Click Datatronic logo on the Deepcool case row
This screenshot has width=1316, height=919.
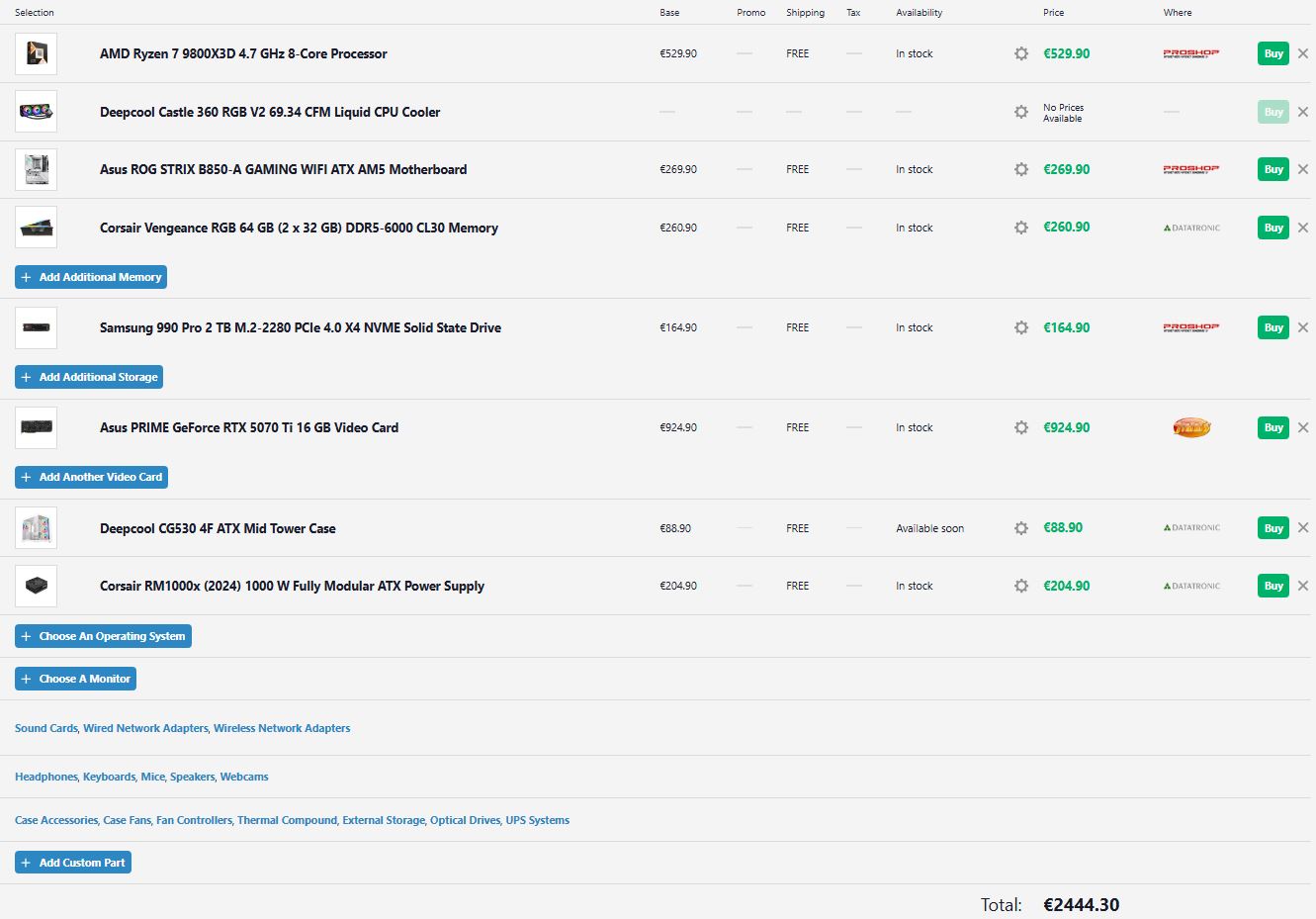(1191, 528)
